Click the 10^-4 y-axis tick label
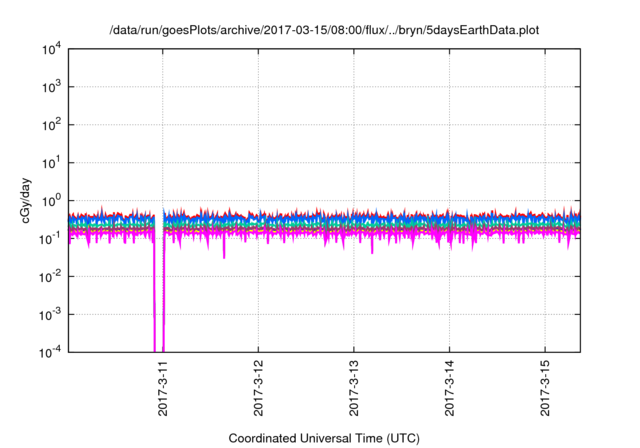This screenshot has height=448, width=640. (50, 352)
